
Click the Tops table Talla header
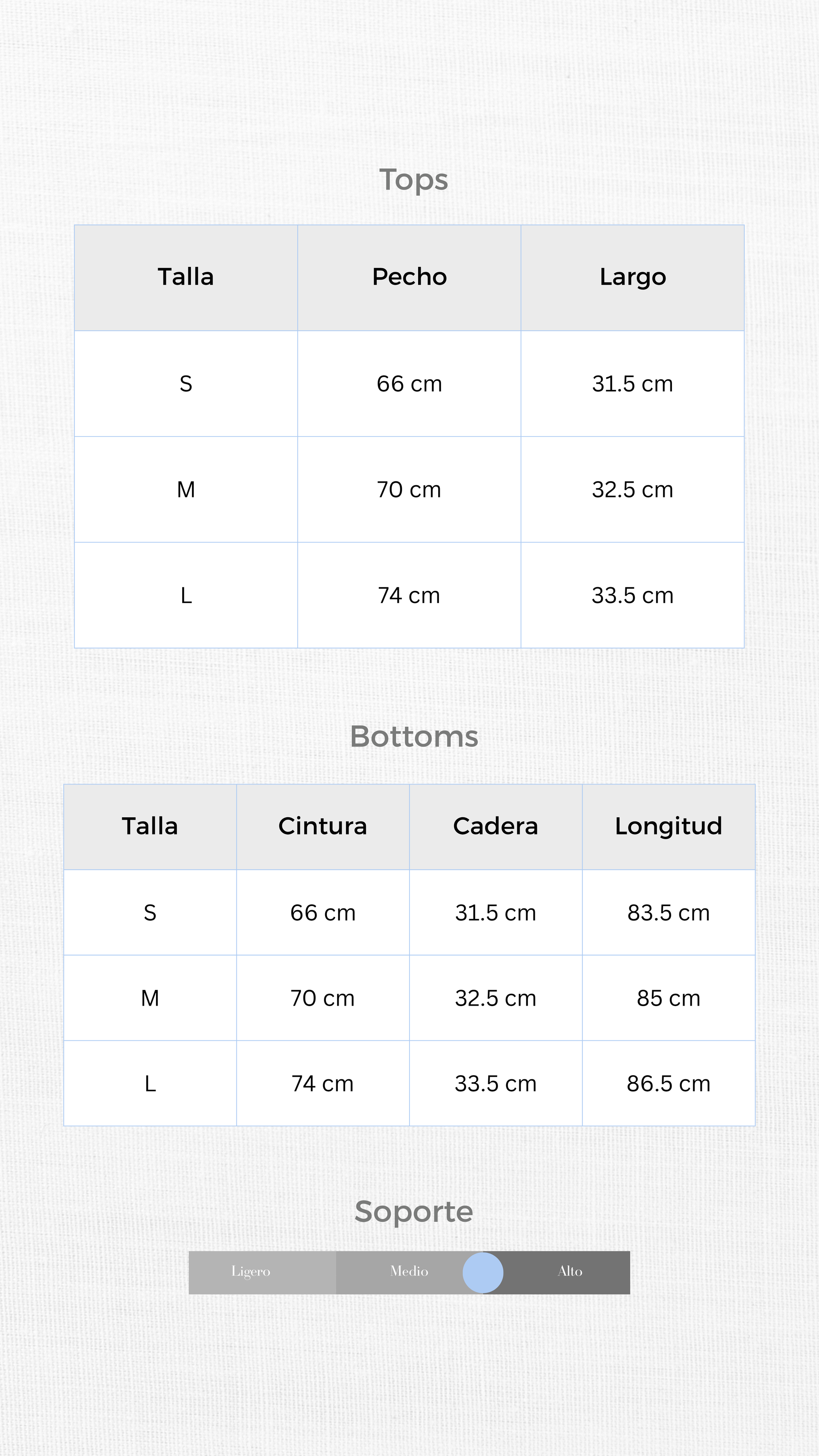tap(186, 277)
